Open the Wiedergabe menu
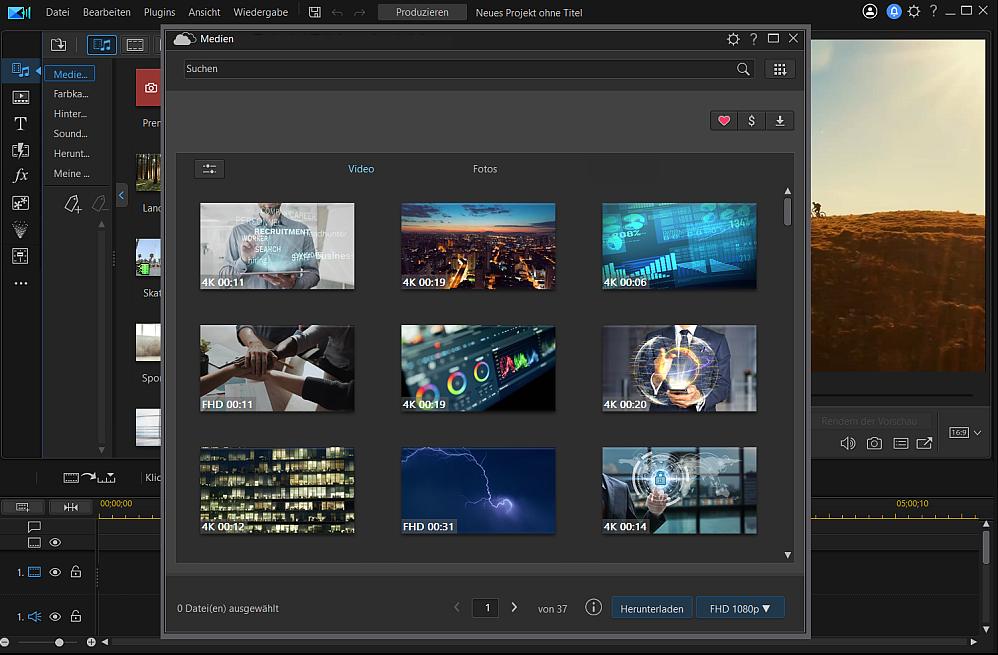998x655 pixels. [x=260, y=12]
